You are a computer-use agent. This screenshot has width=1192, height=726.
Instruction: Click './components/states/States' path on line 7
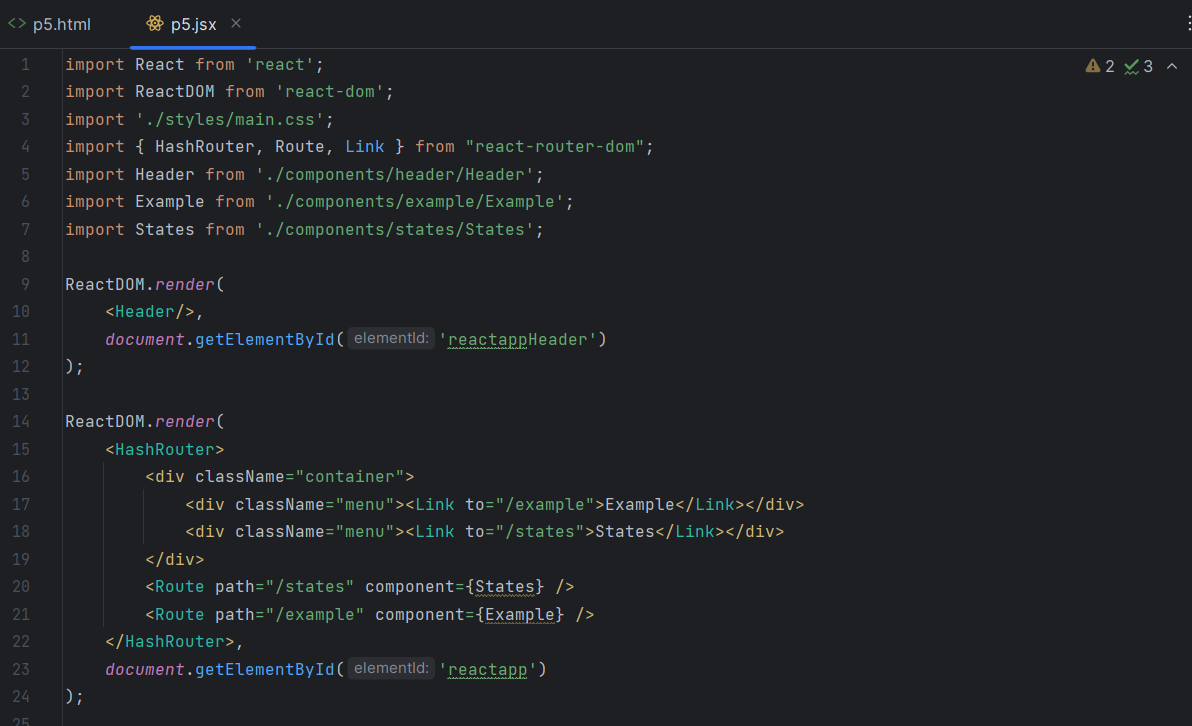coord(395,230)
